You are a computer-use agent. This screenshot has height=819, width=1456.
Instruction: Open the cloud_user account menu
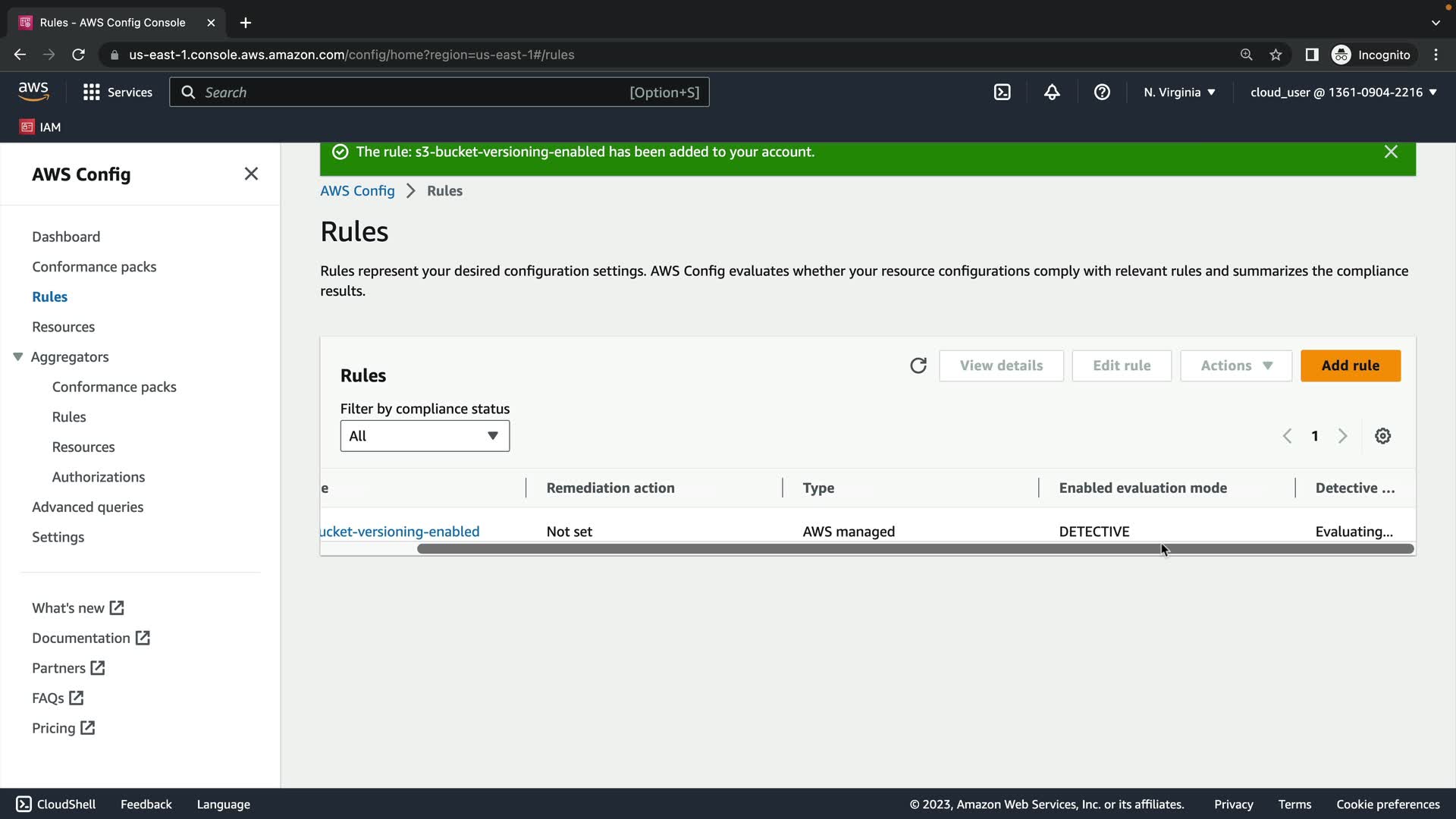(1343, 92)
